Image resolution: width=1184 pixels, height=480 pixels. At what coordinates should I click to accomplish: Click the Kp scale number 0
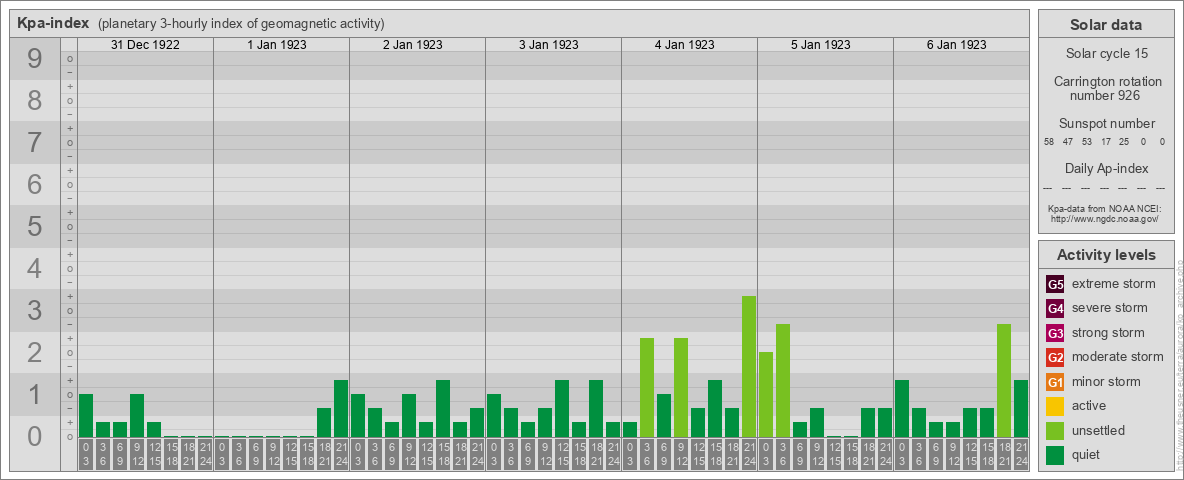point(35,436)
